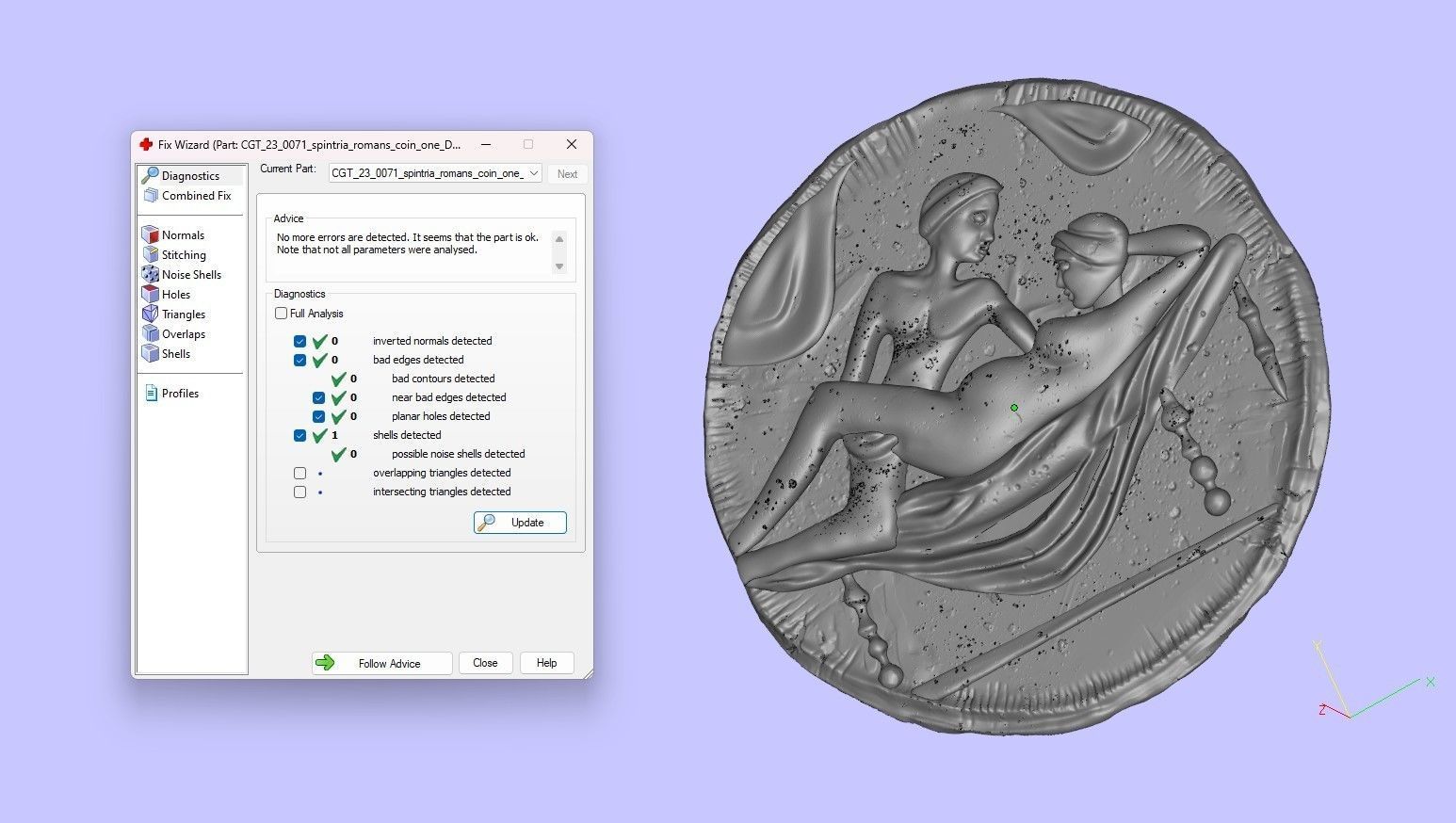1456x823 pixels.
Task: Enable the Full Analysis checkbox
Action: pyautogui.click(x=281, y=314)
